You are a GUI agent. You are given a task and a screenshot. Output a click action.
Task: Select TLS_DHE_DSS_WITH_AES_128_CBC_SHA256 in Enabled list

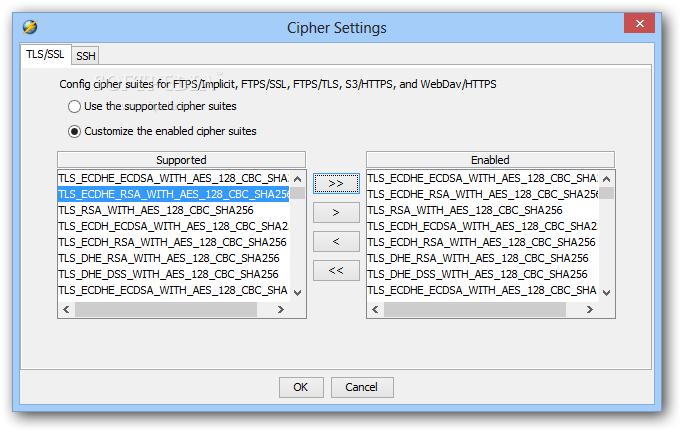[483, 274]
